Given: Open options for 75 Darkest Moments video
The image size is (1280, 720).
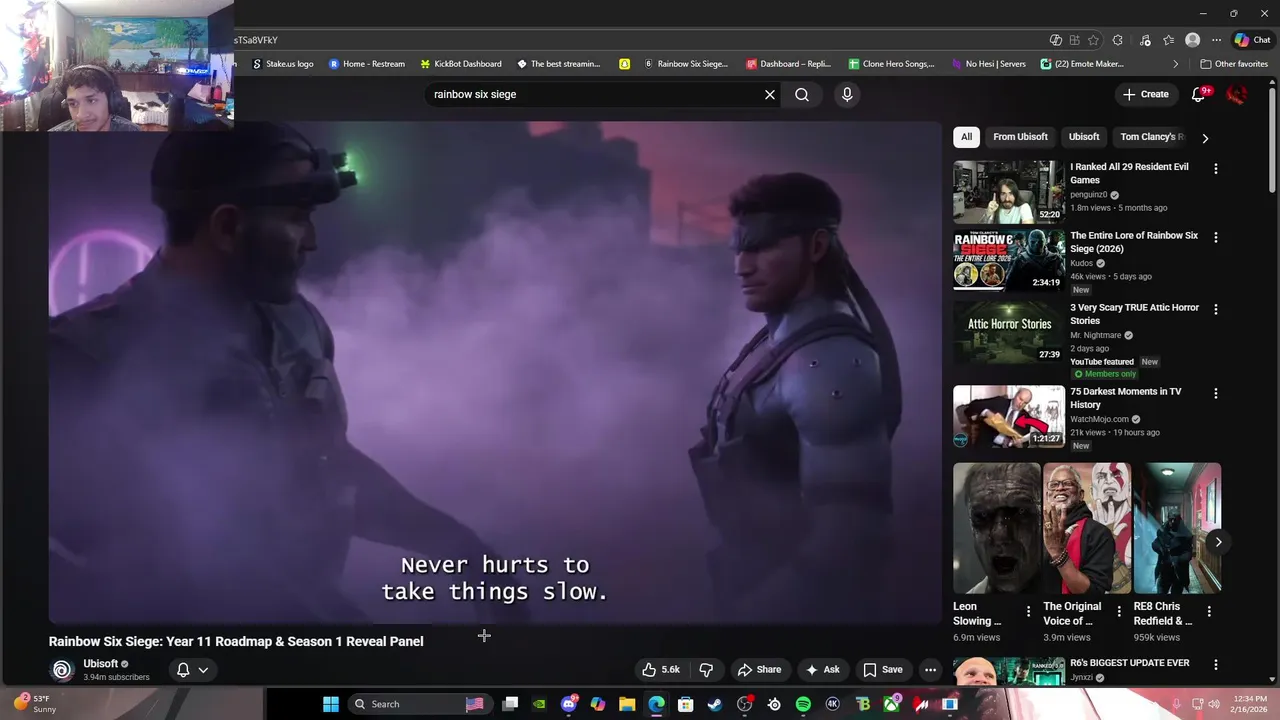Looking at the screenshot, I should tap(1216, 394).
